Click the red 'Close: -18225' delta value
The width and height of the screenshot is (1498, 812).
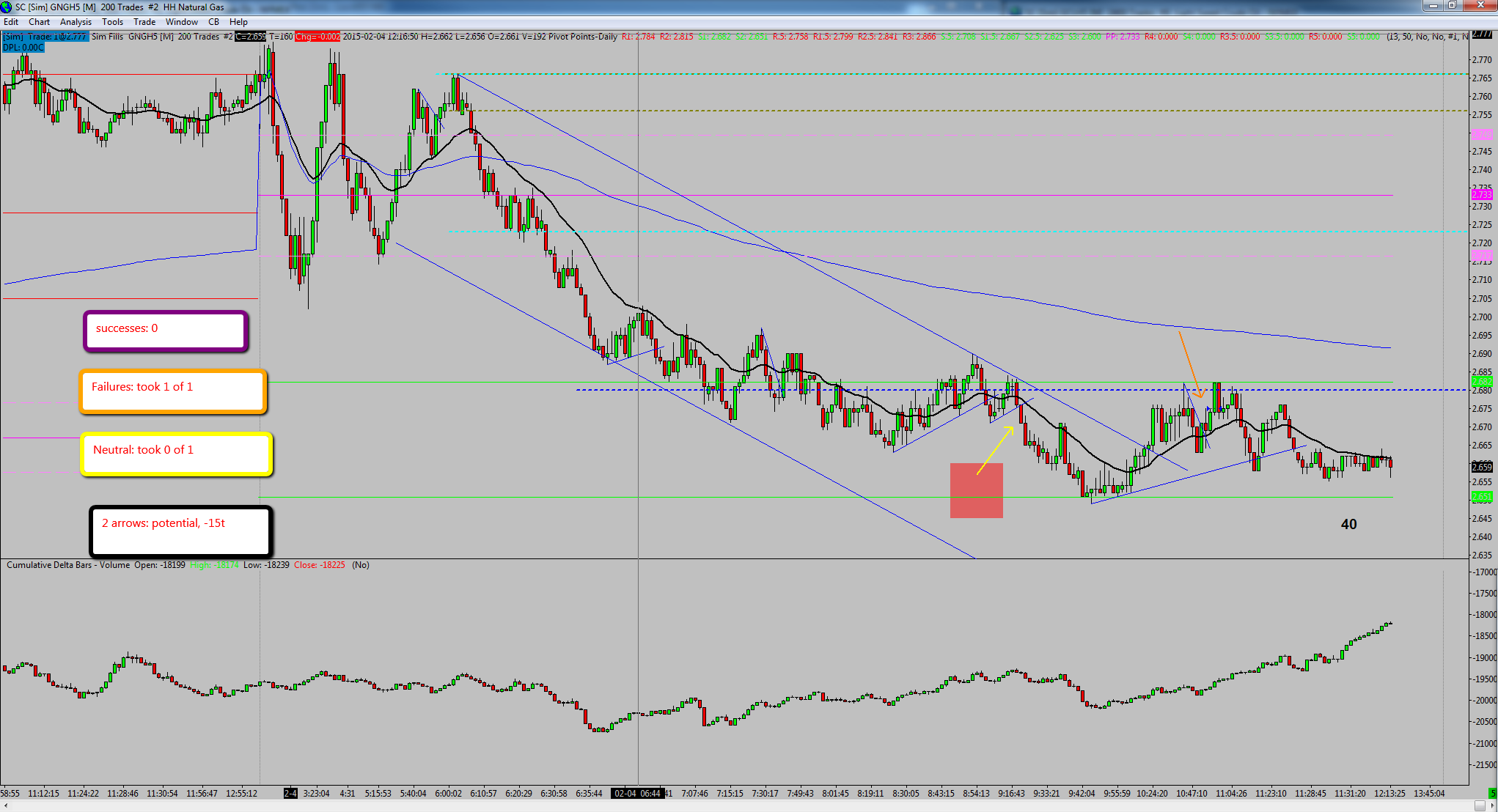pos(320,565)
